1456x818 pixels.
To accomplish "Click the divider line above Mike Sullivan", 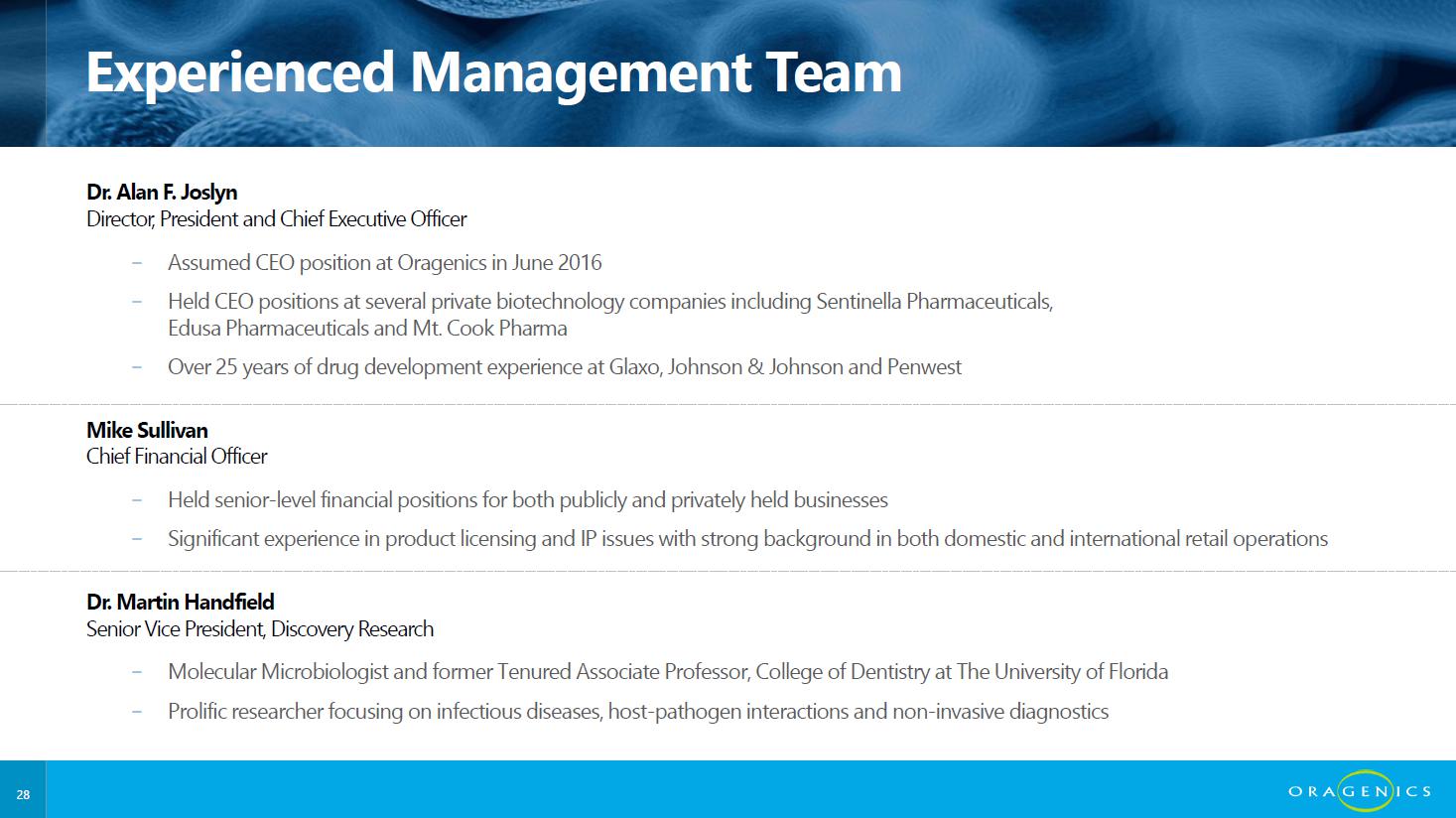I will (728, 405).
